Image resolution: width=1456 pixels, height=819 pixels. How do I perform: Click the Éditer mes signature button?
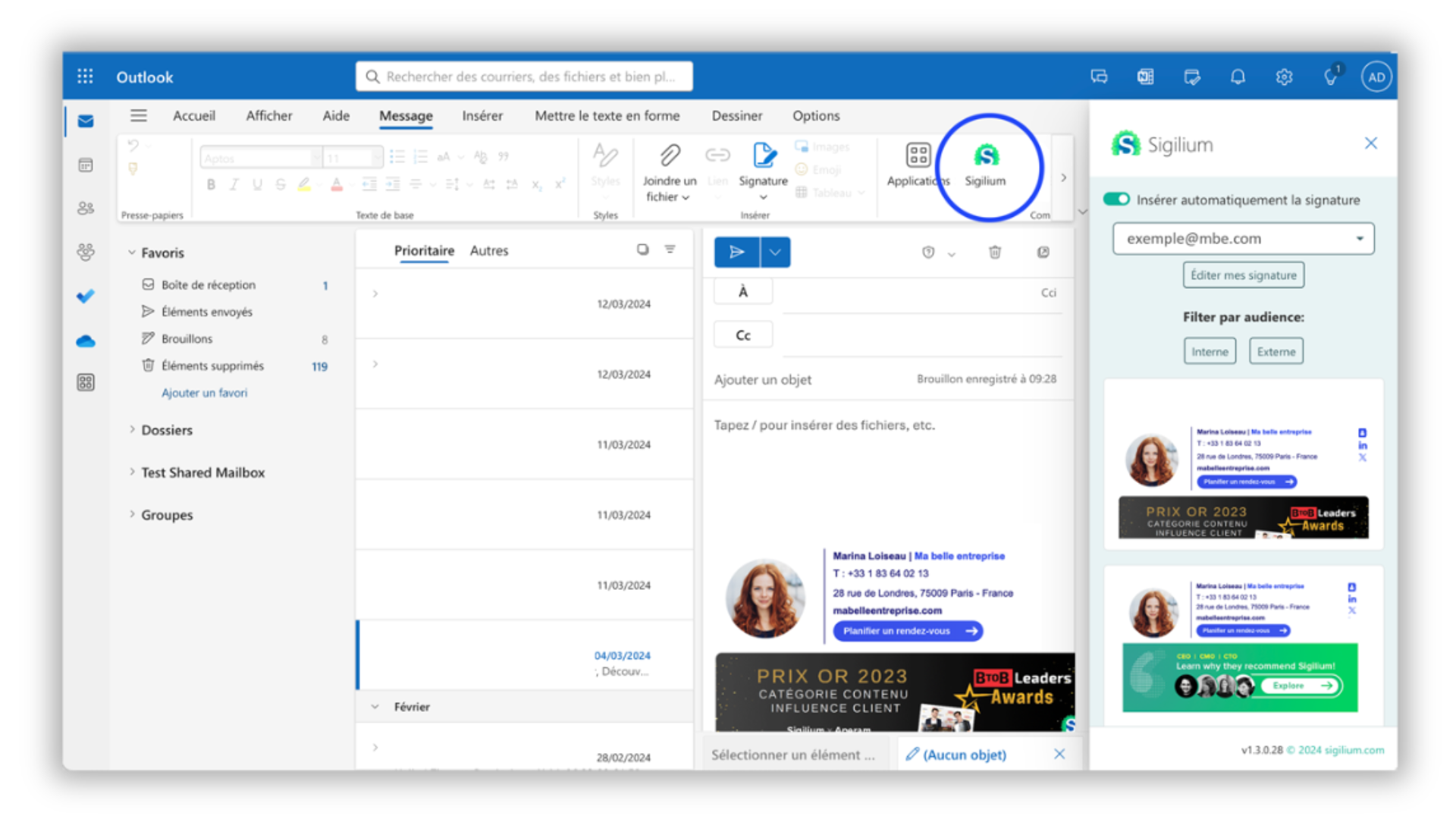[1243, 275]
